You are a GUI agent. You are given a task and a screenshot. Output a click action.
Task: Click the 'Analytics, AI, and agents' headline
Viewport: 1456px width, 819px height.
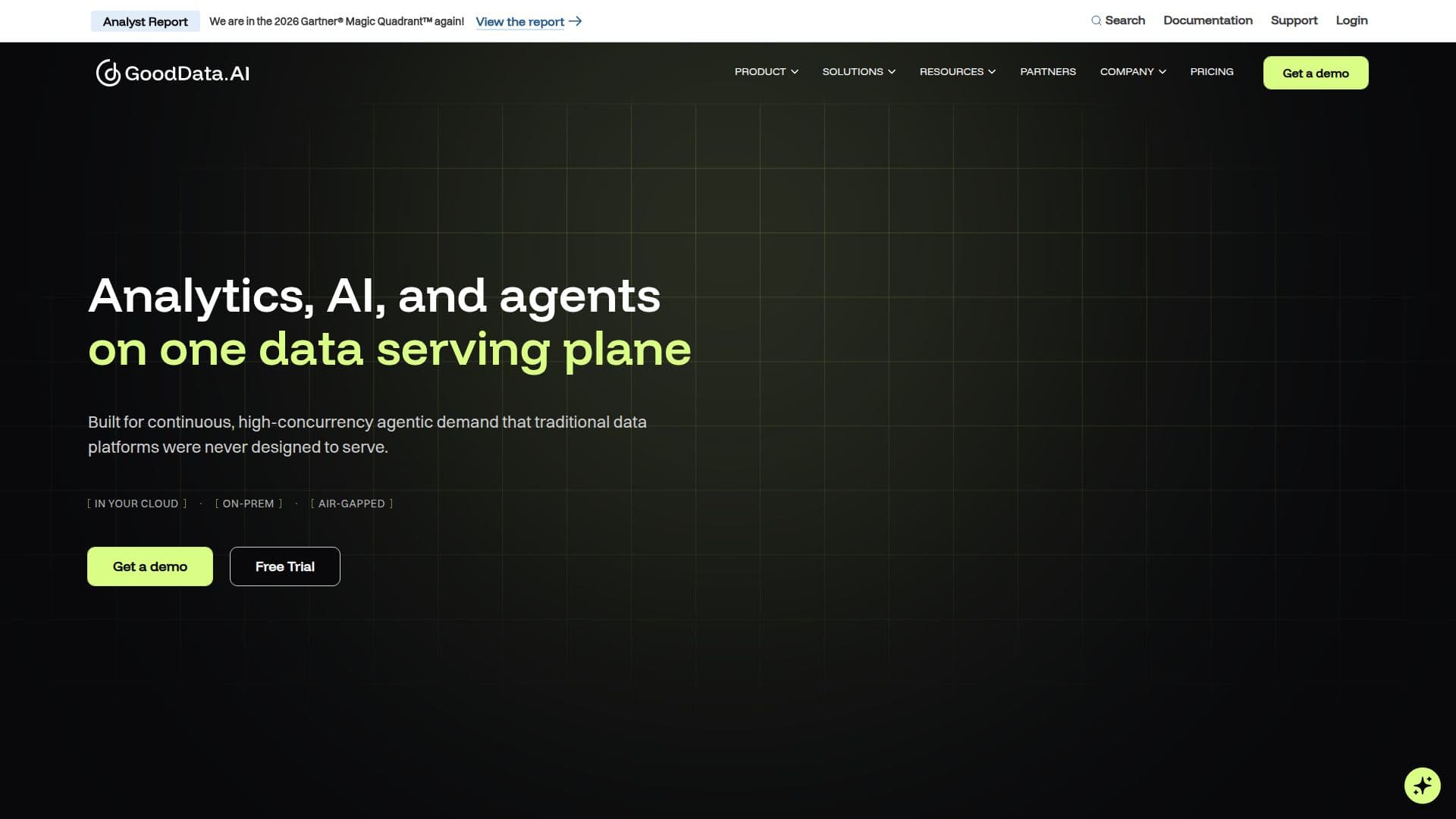pyautogui.click(x=375, y=296)
